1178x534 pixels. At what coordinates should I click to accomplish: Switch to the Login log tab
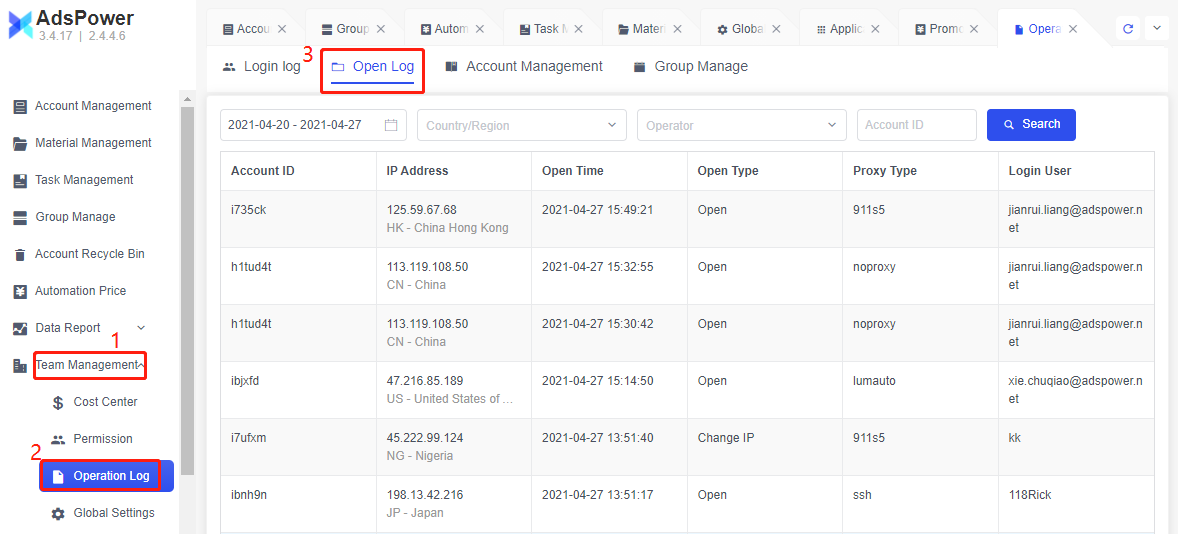(261, 67)
